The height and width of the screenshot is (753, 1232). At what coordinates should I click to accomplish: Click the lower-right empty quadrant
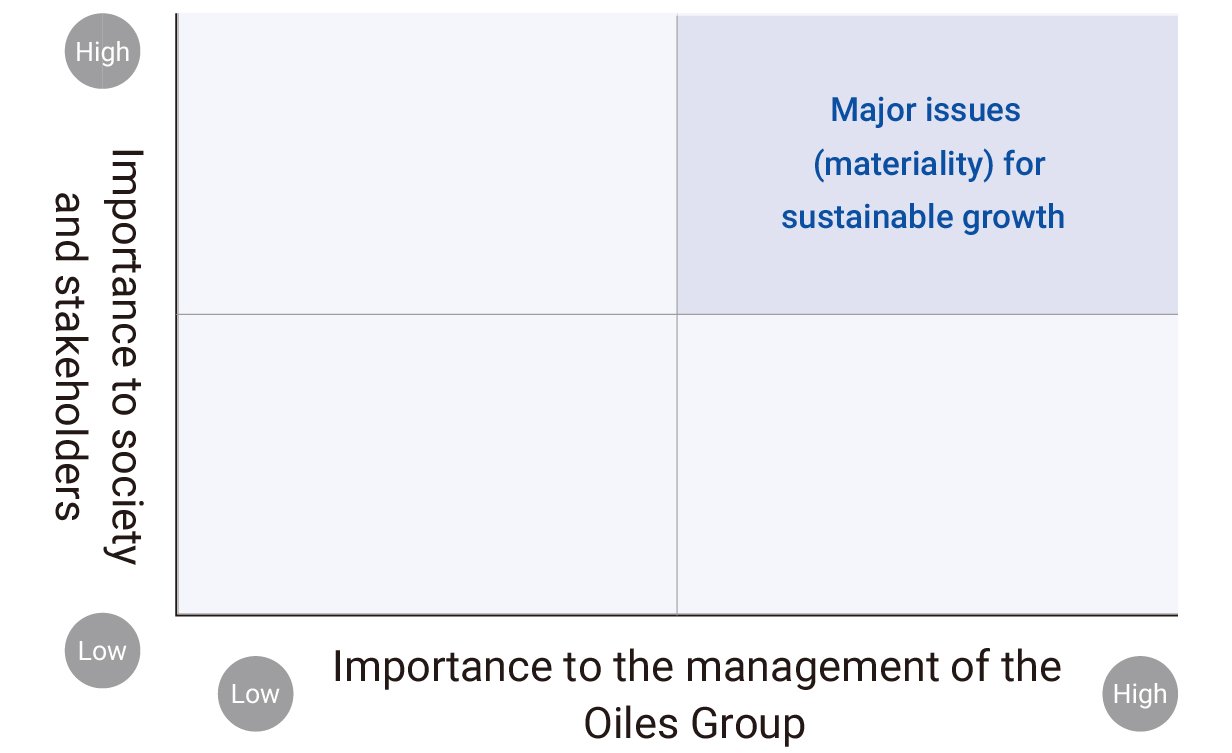[927, 464]
